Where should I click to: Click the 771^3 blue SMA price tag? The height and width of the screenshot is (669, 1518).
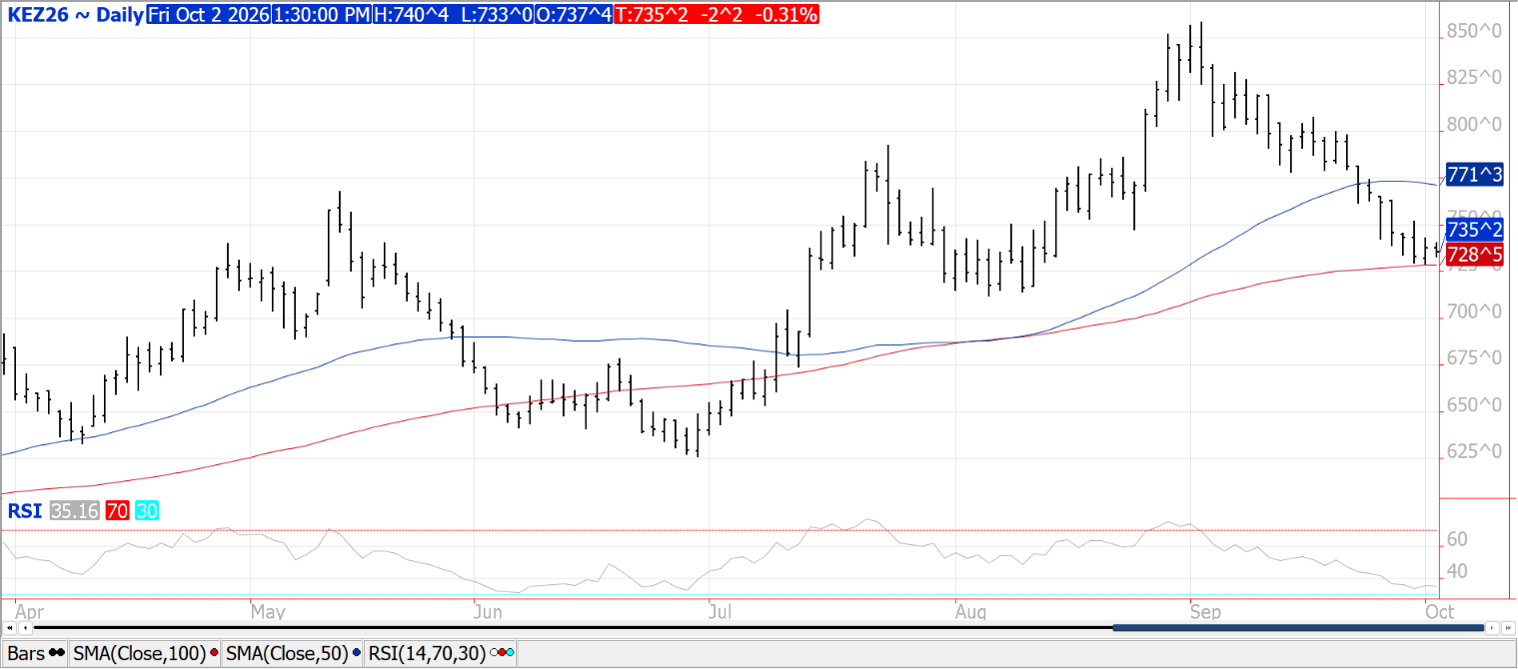point(1475,175)
